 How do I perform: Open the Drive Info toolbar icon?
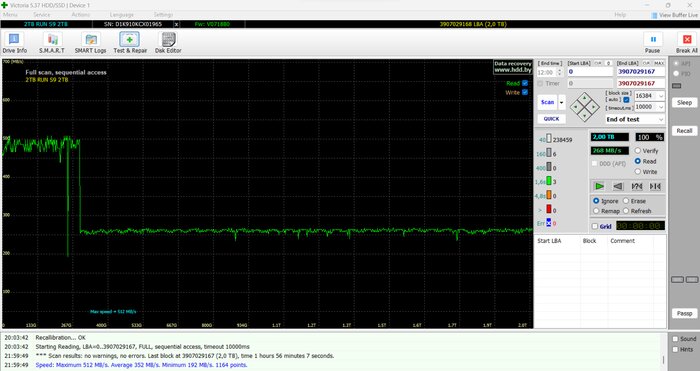coord(14,43)
